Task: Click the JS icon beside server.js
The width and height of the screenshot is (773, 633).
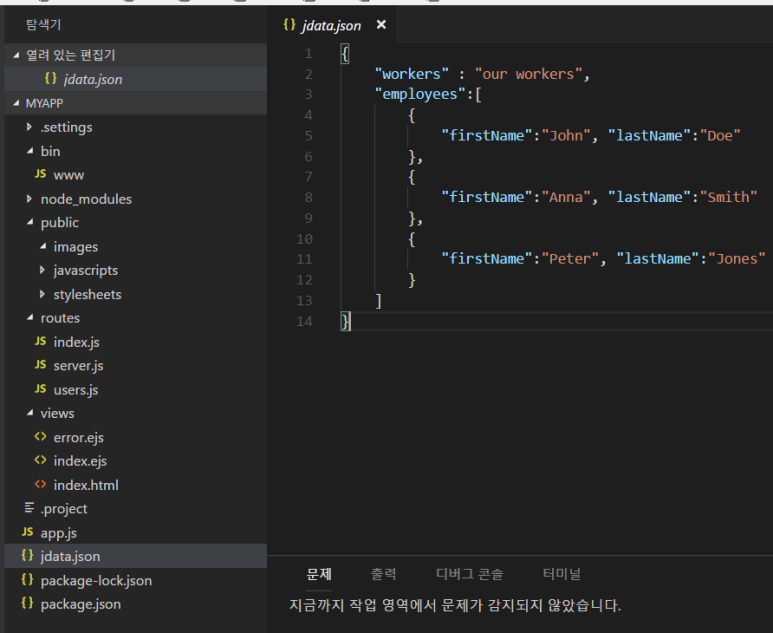Action: coord(41,366)
